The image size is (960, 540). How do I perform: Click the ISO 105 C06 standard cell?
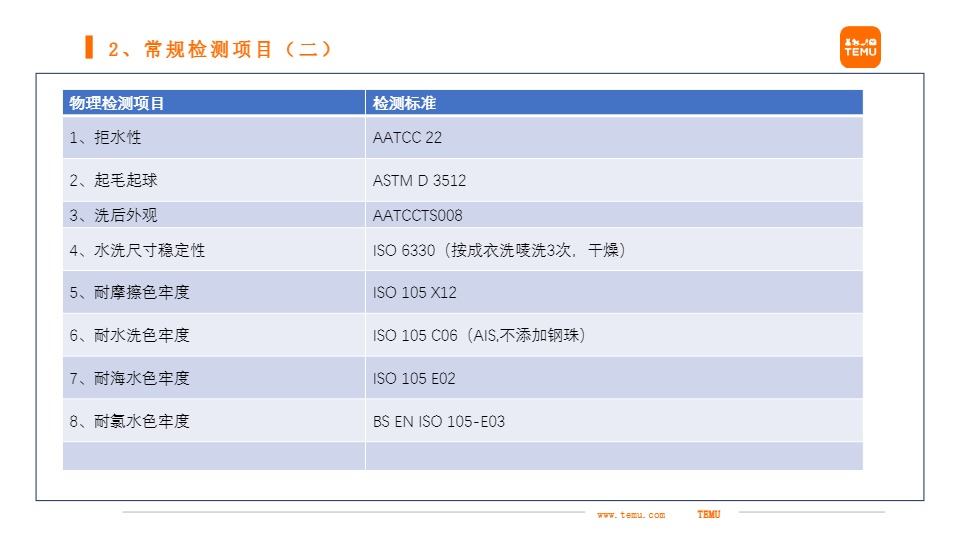(479, 336)
